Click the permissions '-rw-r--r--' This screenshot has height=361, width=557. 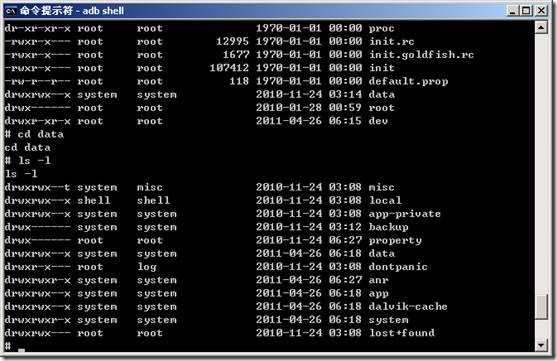(x=37, y=81)
